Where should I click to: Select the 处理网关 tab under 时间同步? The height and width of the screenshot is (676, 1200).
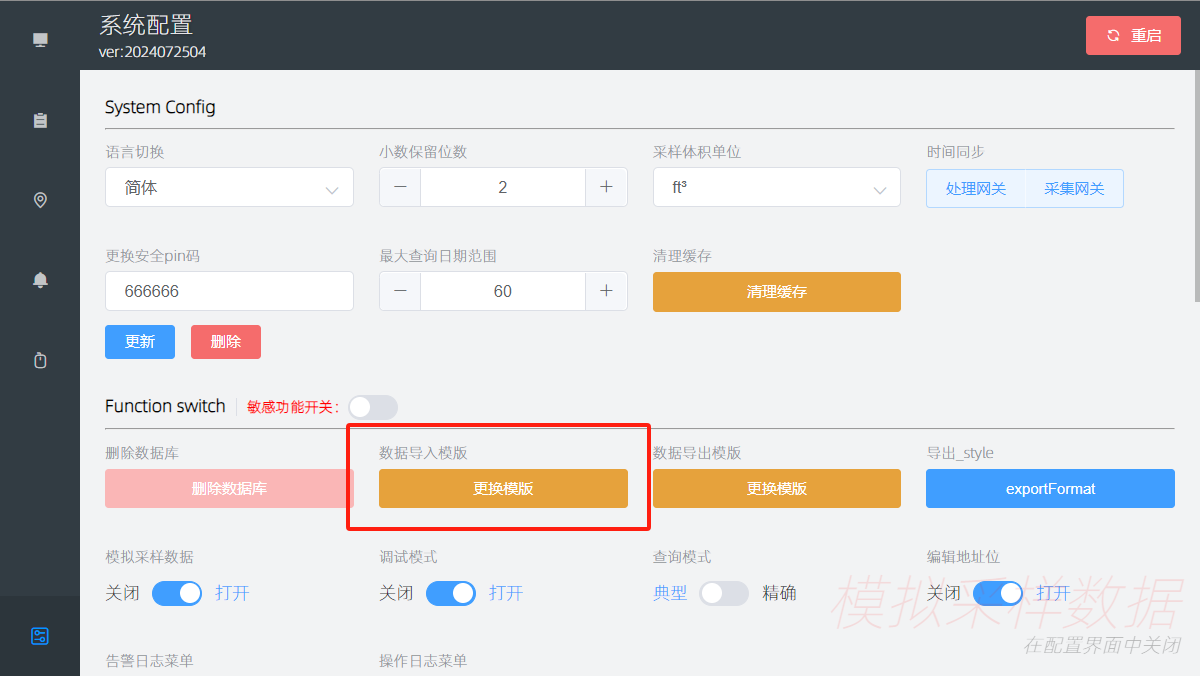click(x=975, y=188)
